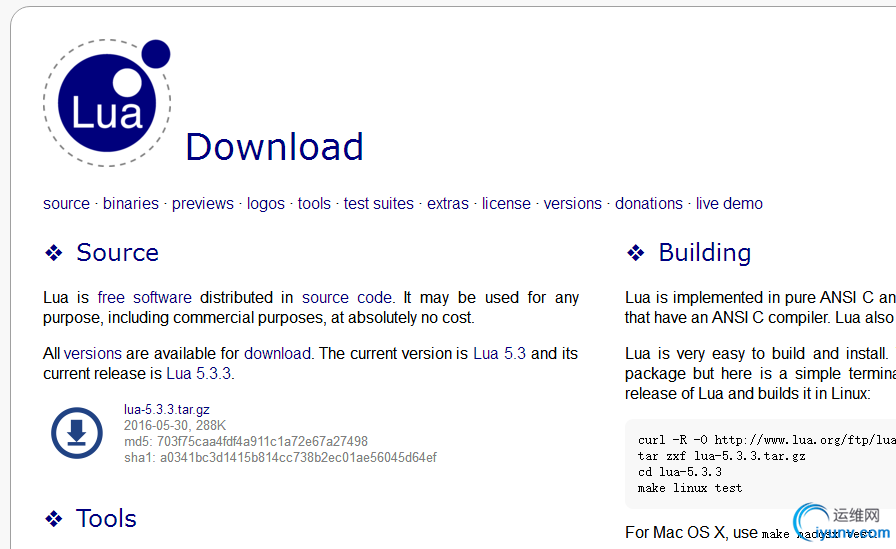Open the 'Lua 5.3' version link

499,354
